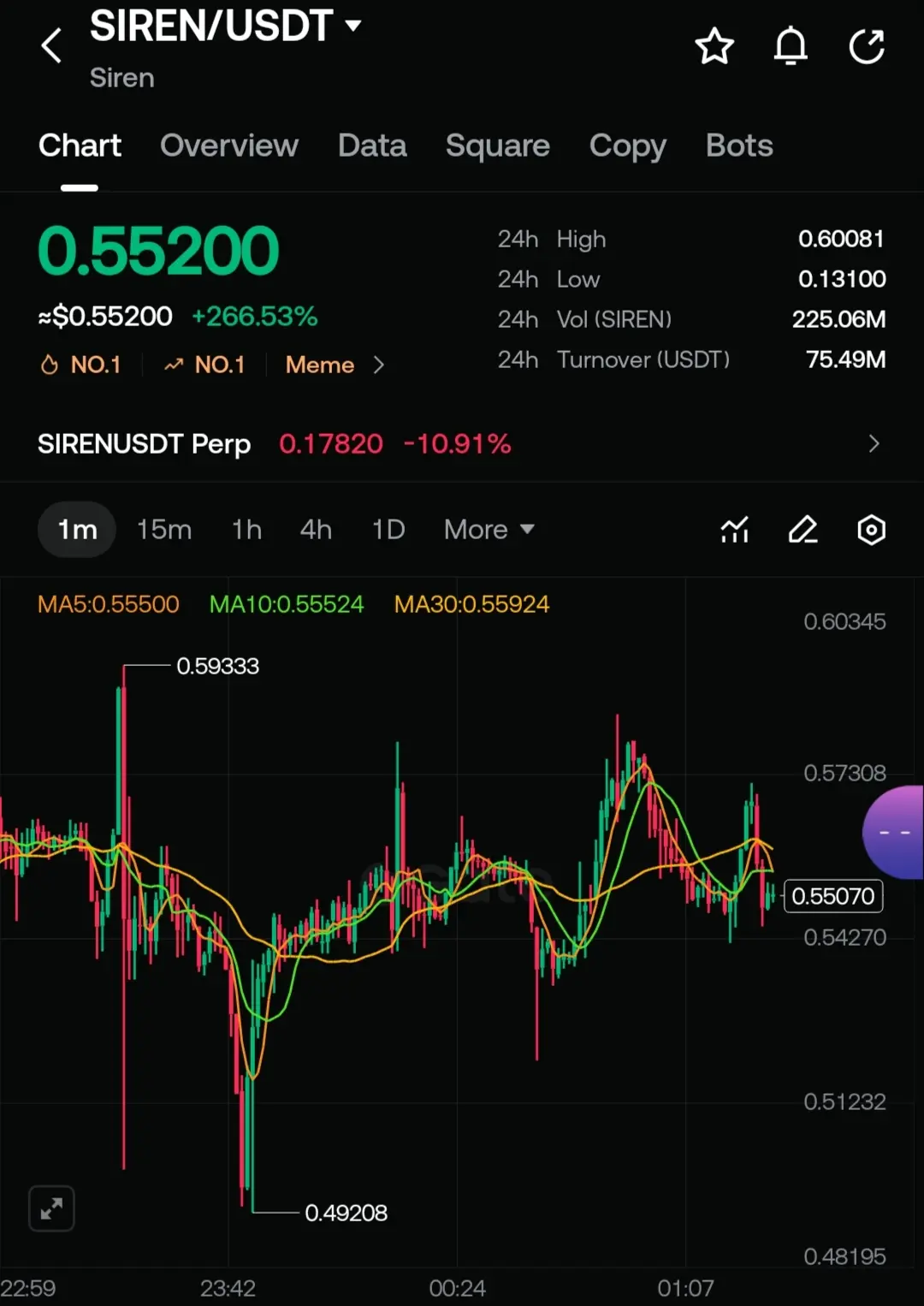This screenshot has height=1306, width=924.
Task: Add SIREN/USDT to favorites star
Action: click(714, 46)
